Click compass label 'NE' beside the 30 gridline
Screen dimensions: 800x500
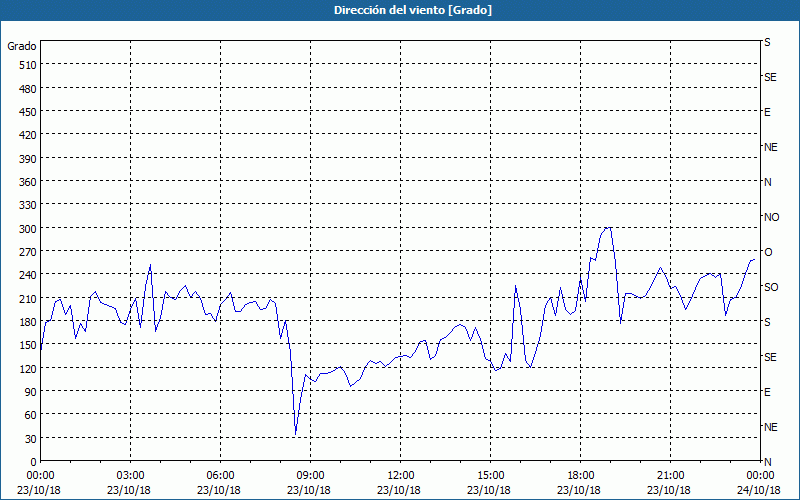[771, 427]
